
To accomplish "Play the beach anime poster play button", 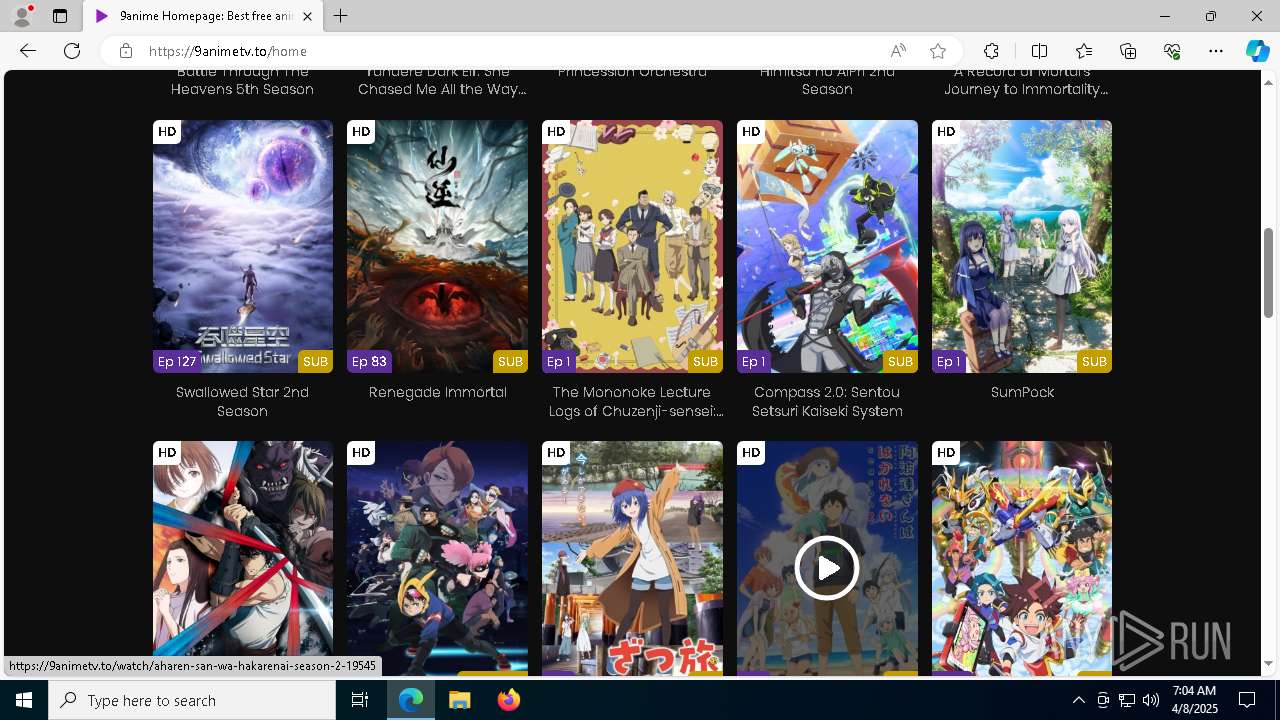I will pyautogui.click(x=827, y=568).
